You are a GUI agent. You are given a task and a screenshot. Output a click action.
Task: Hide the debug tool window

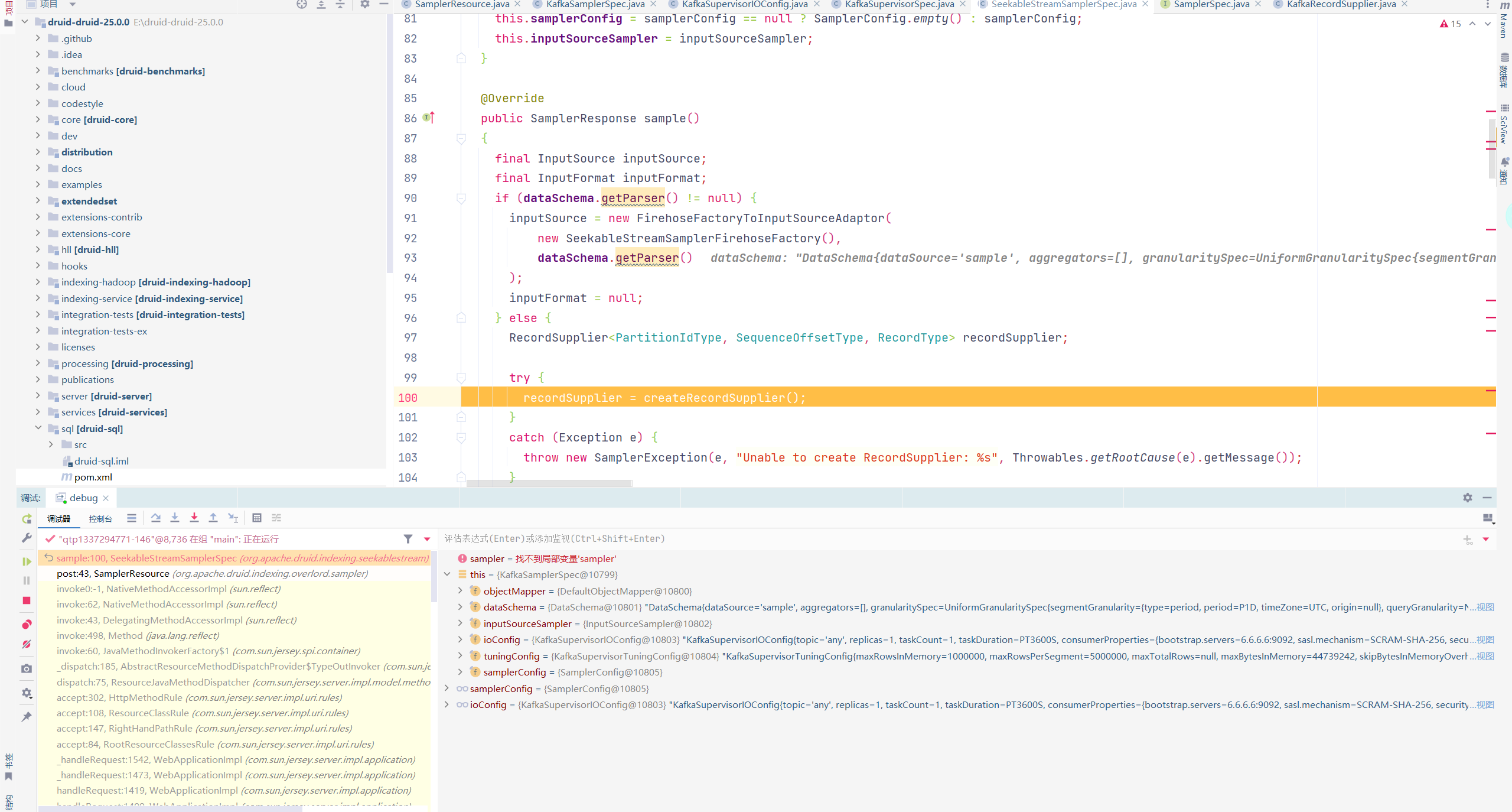tap(1487, 498)
